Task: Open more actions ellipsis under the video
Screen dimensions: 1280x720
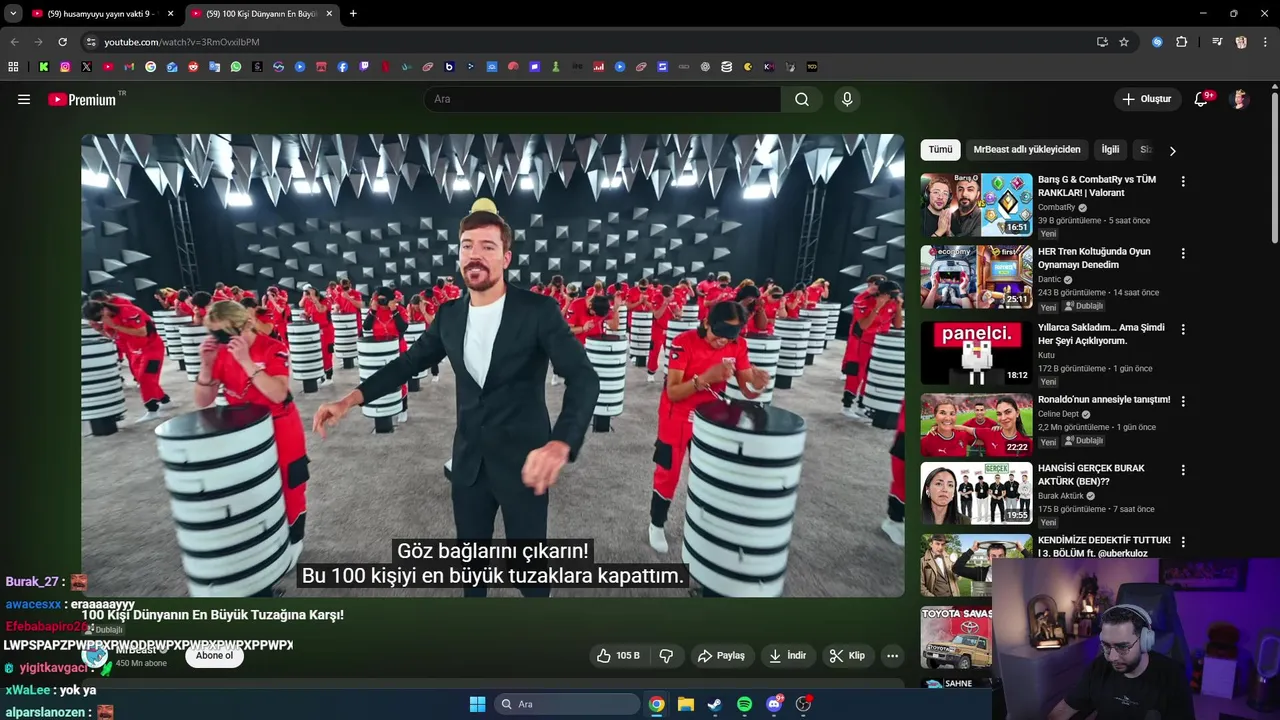Action: pos(892,656)
